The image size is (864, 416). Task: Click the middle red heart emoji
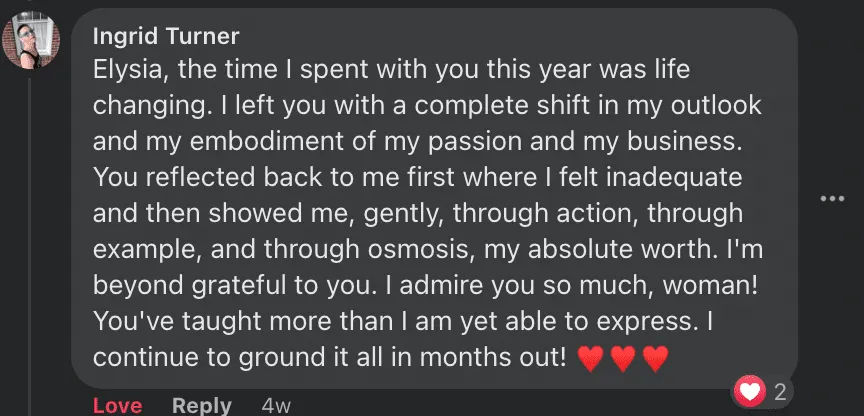[x=623, y=357]
